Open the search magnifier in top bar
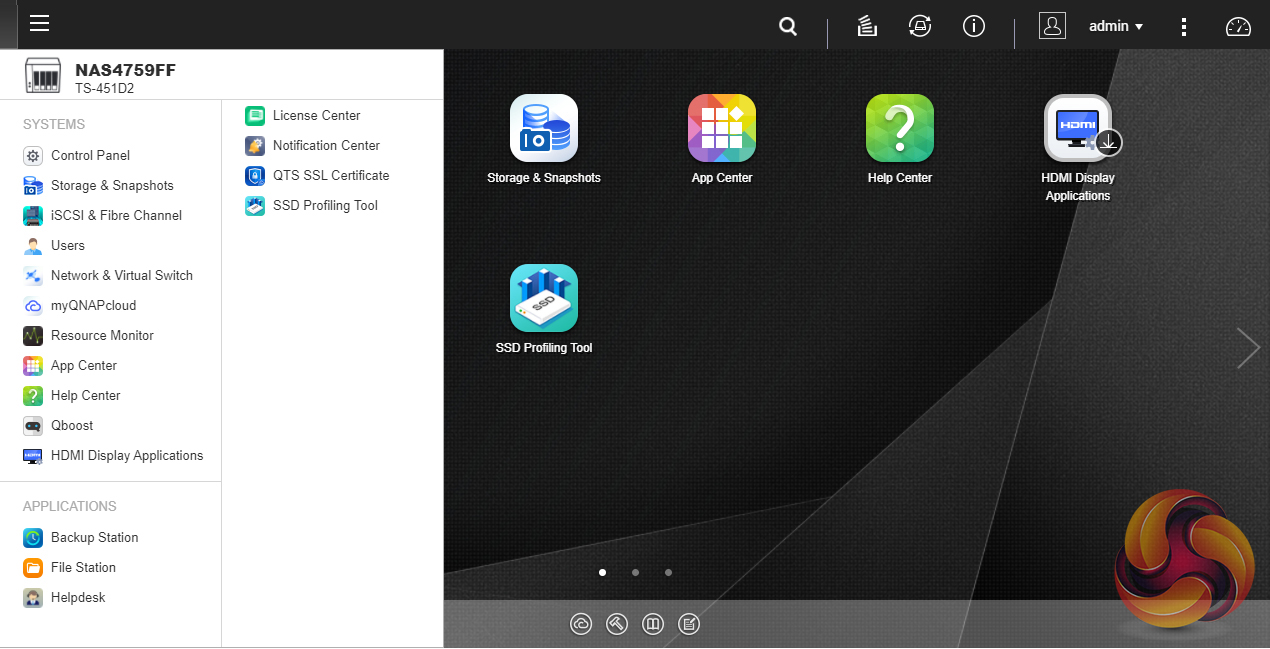 coord(788,27)
